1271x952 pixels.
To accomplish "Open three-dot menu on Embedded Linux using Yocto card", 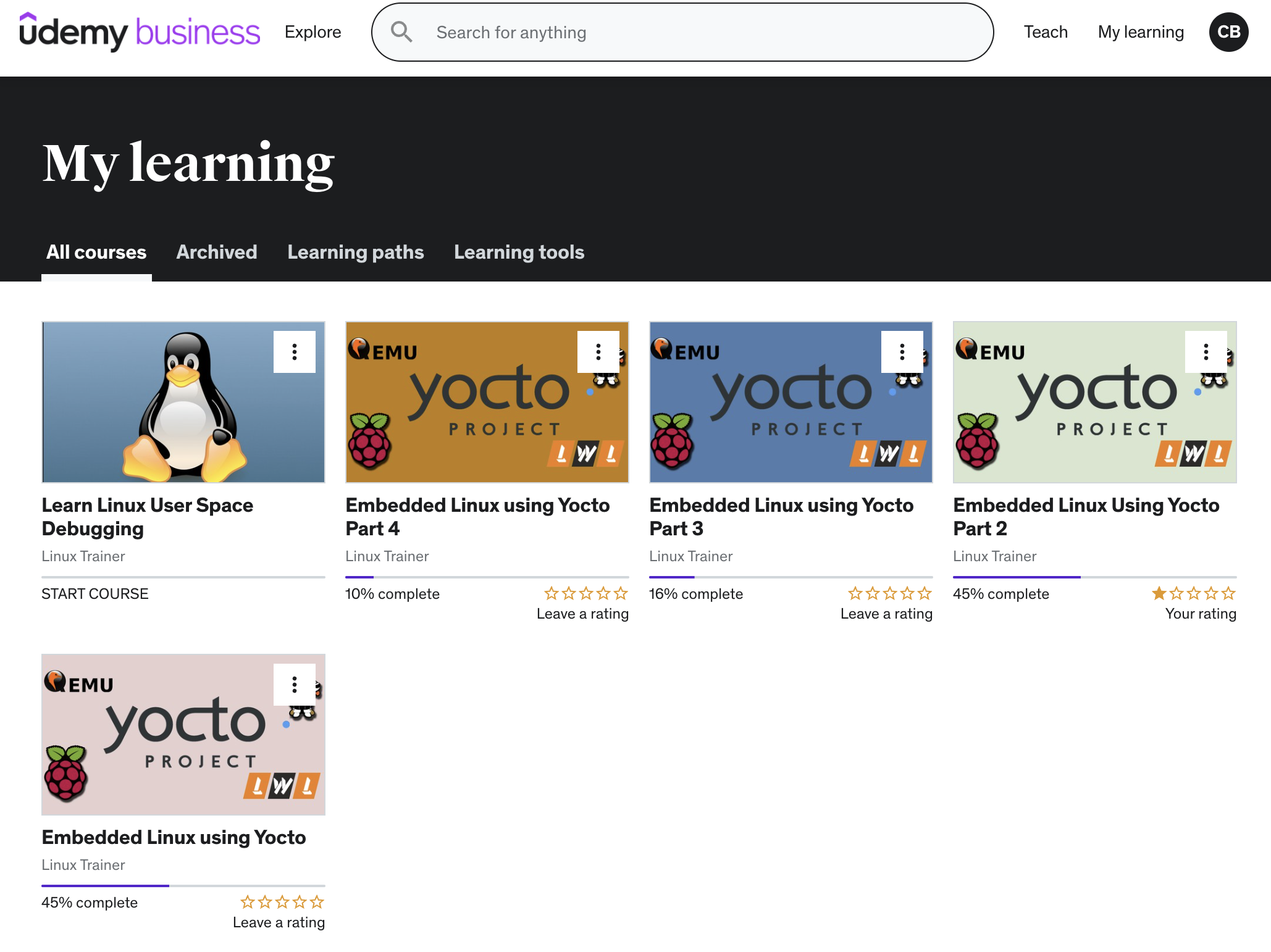I will point(295,685).
